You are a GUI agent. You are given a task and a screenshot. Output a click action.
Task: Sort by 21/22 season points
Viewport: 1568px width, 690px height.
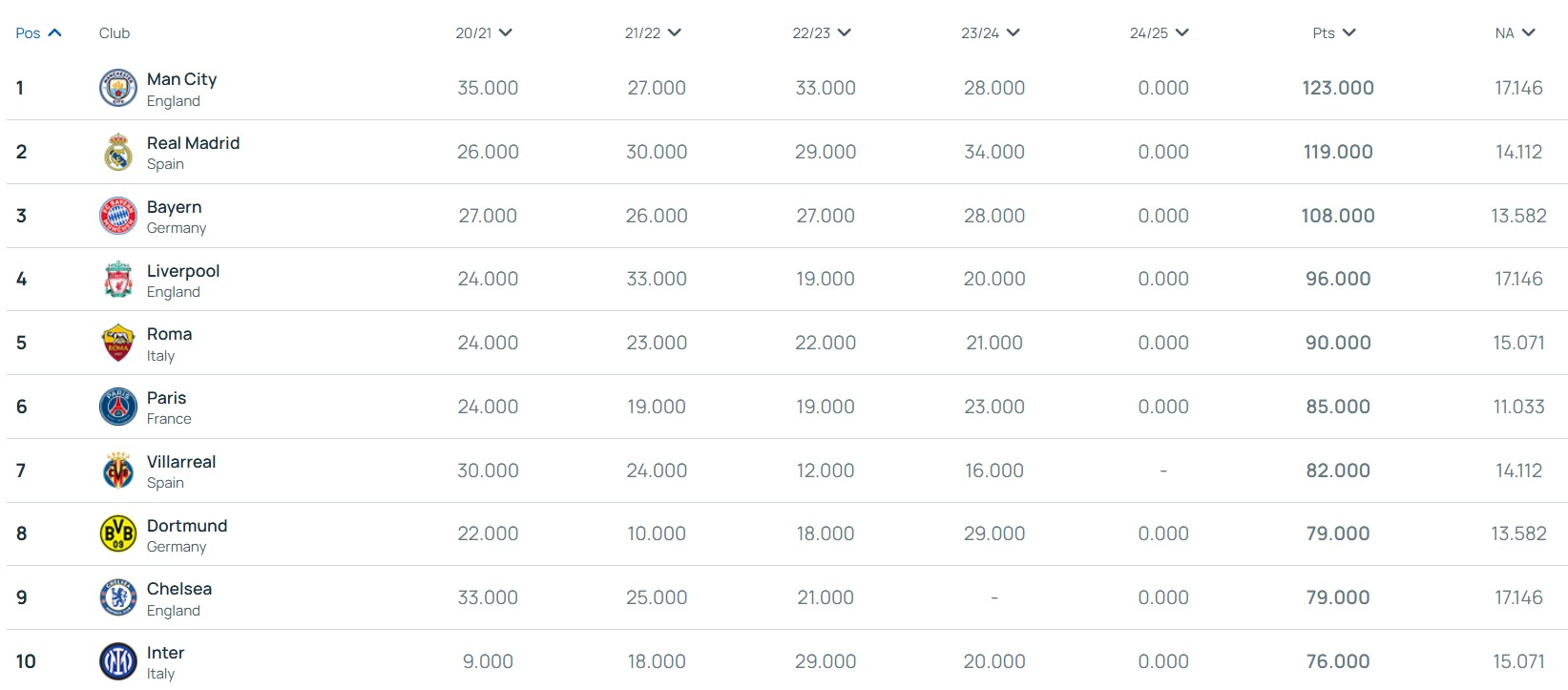[x=653, y=33]
